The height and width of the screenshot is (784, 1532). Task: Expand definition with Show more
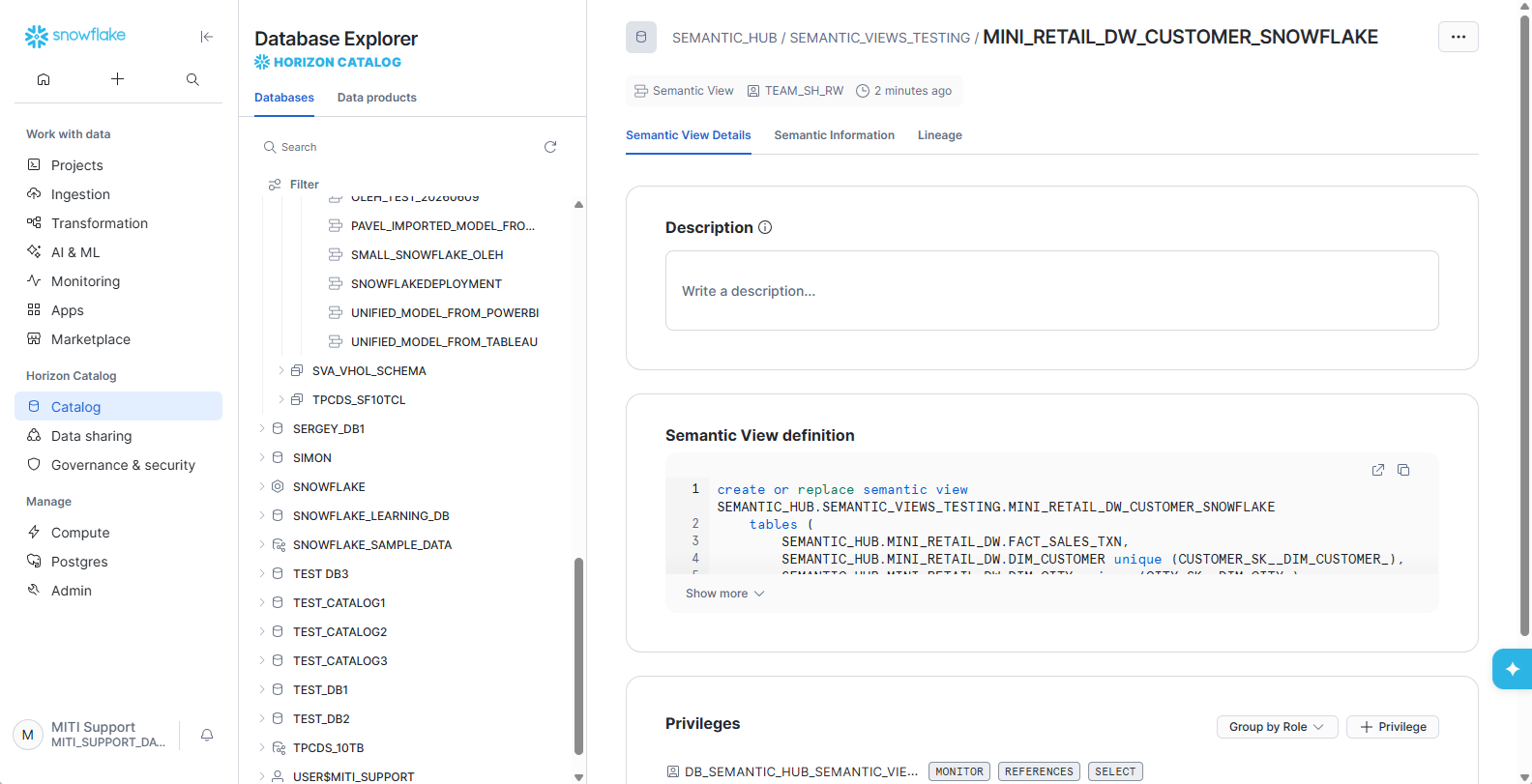(x=724, y=594)
